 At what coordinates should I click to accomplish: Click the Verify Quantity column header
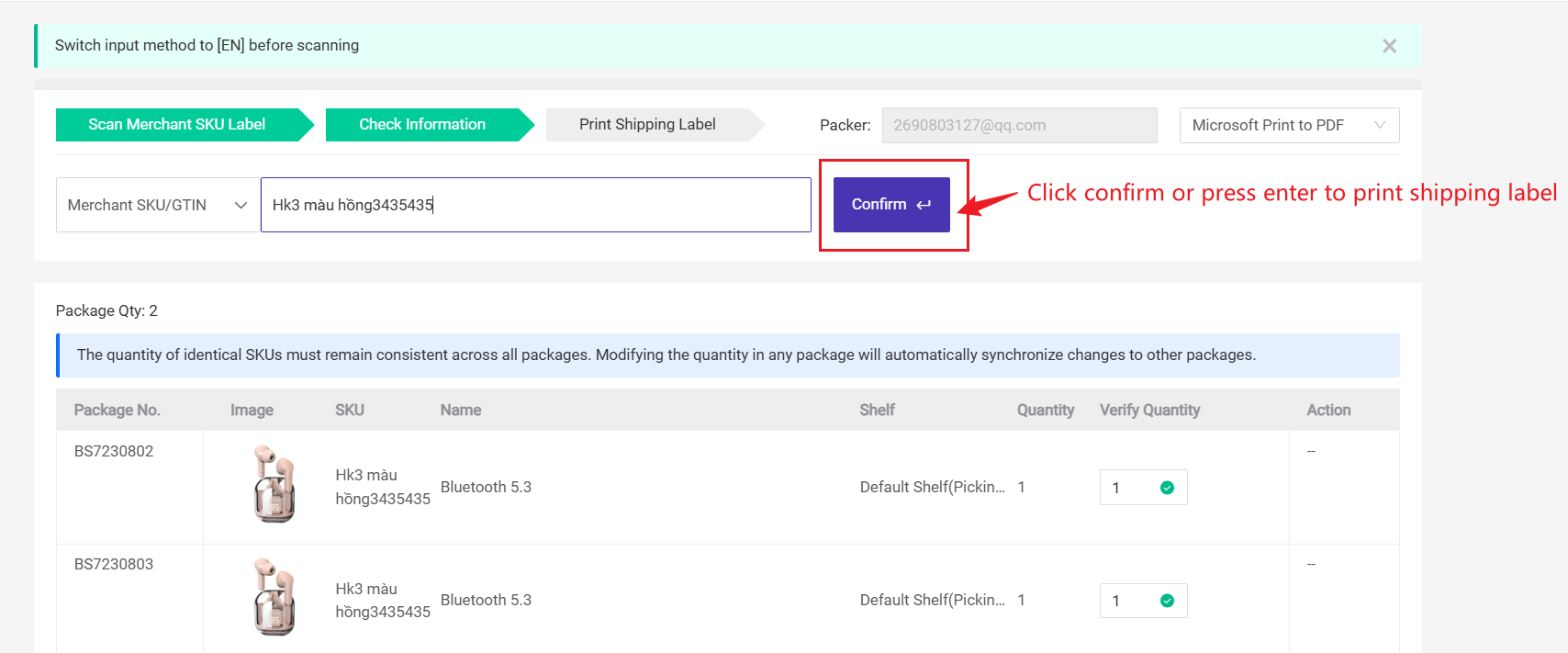(1149, 410)
